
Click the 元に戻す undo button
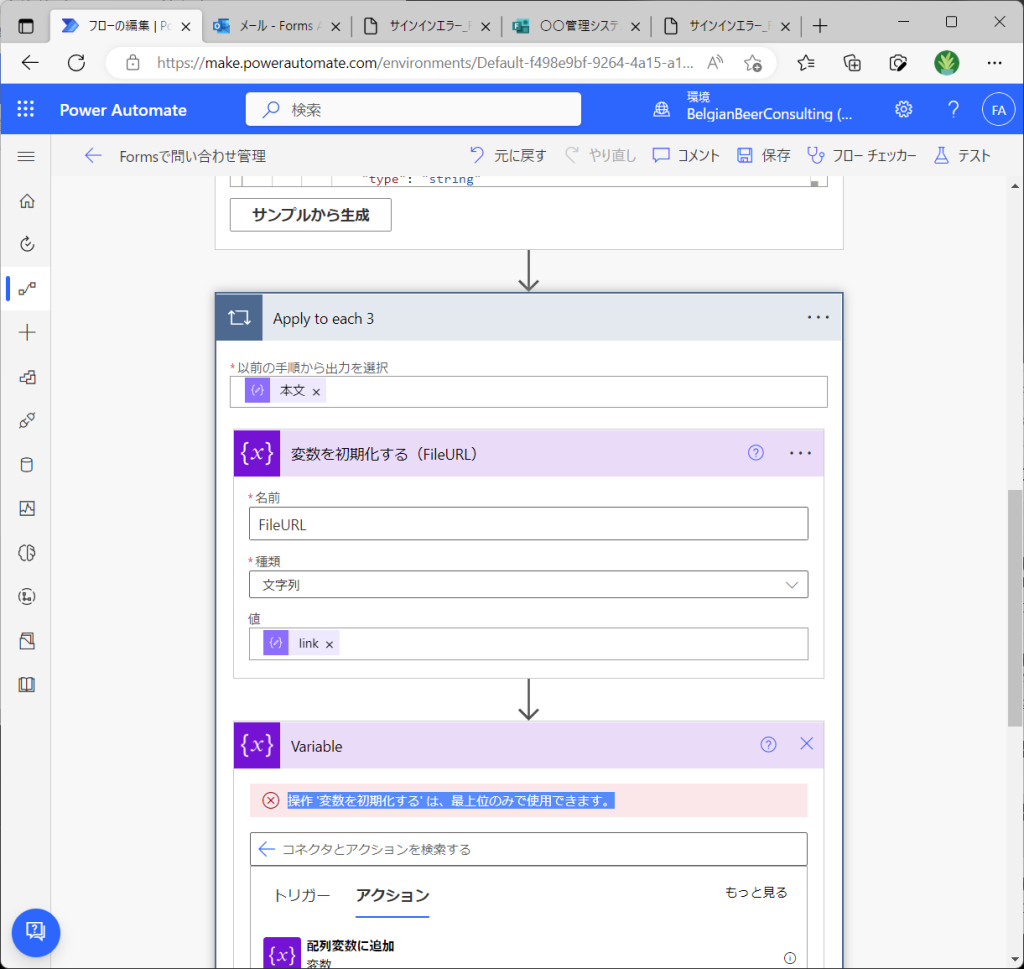pyautogui.click(x=507, y=155)
